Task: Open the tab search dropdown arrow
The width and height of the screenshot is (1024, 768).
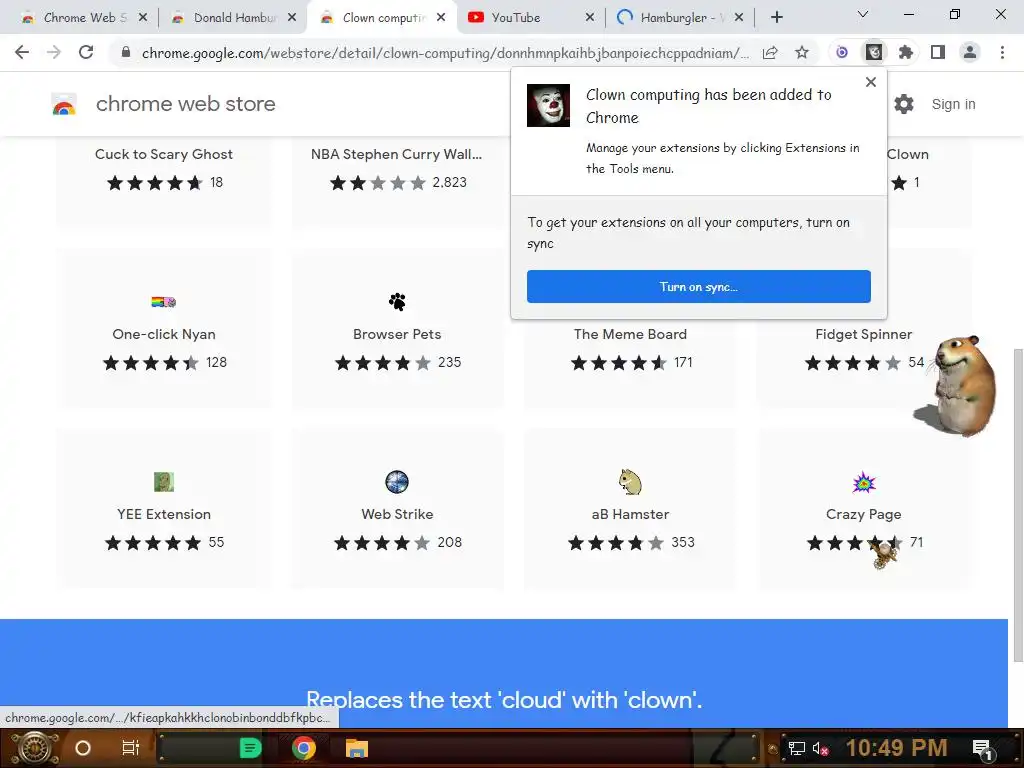Action: point(863,14)
